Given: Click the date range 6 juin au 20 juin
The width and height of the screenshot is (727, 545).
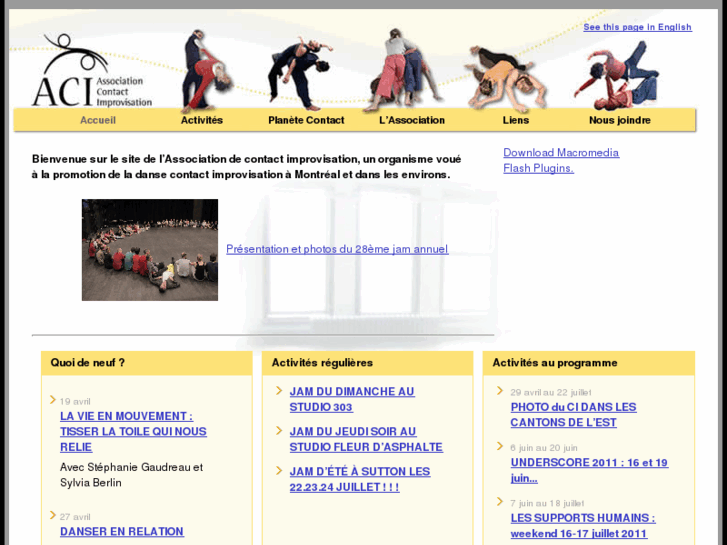Looking at the screenshot, I should [544, 448].
